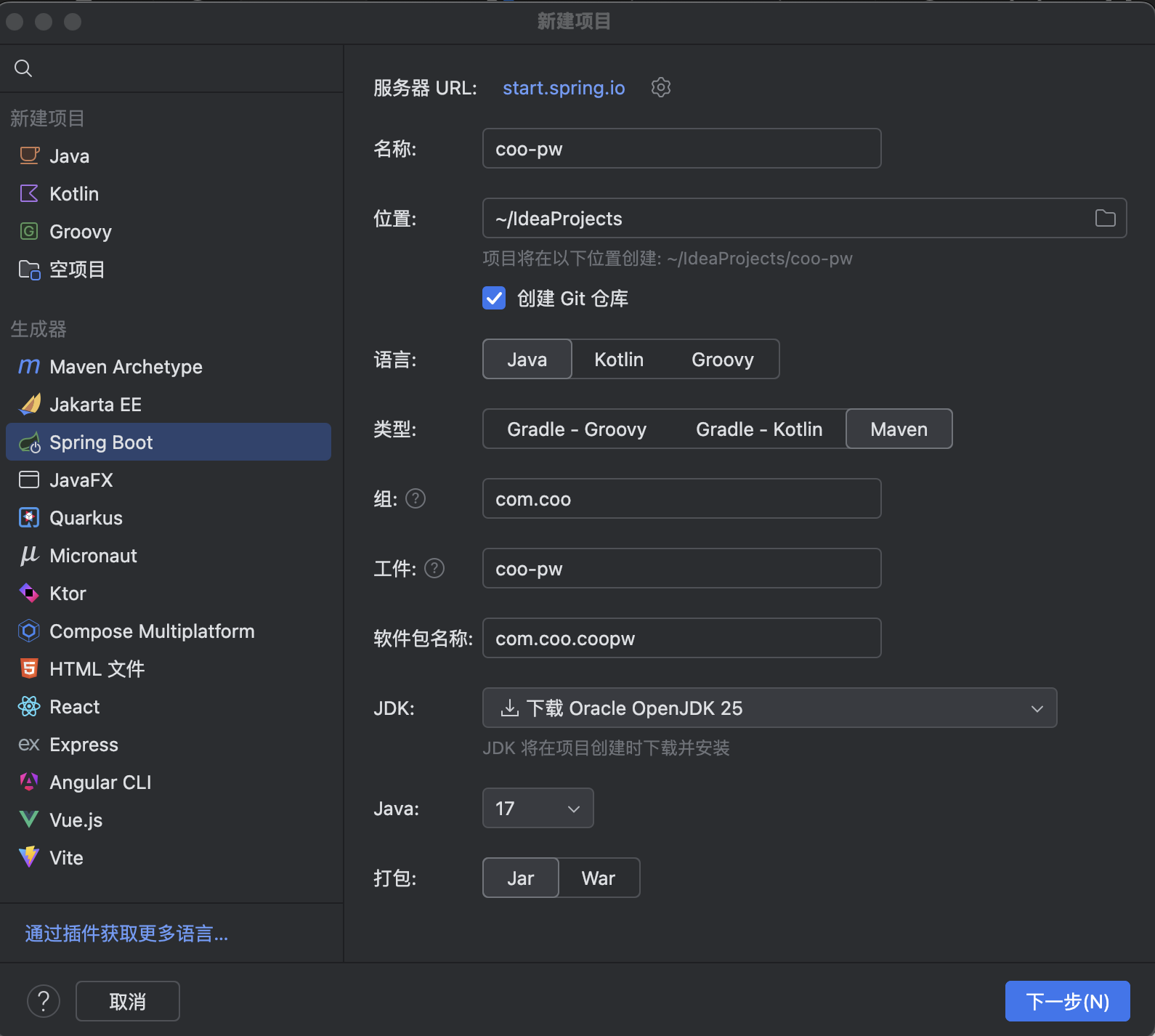Screen dimensions: 1155x1036
Task: Click the 取消 button
Action: tap(128, 1001)
